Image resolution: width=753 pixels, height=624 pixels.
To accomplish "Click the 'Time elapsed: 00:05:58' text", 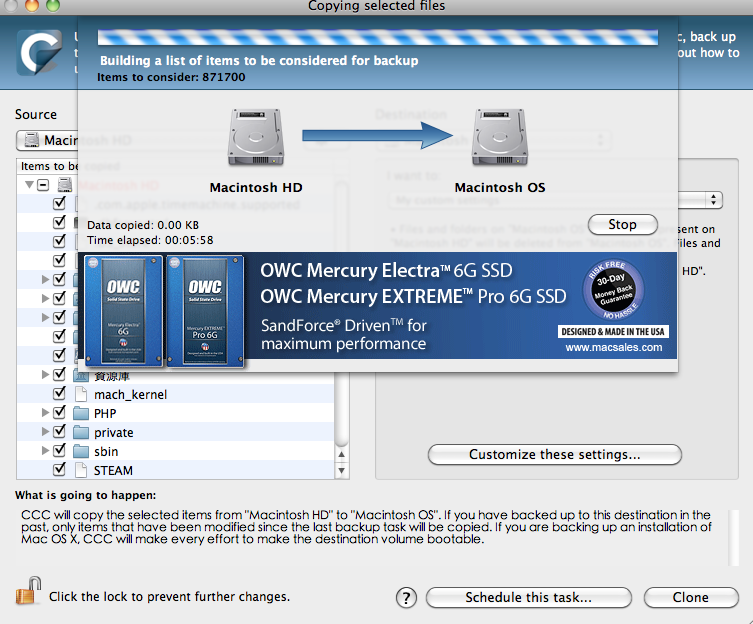I will point(150,240).
